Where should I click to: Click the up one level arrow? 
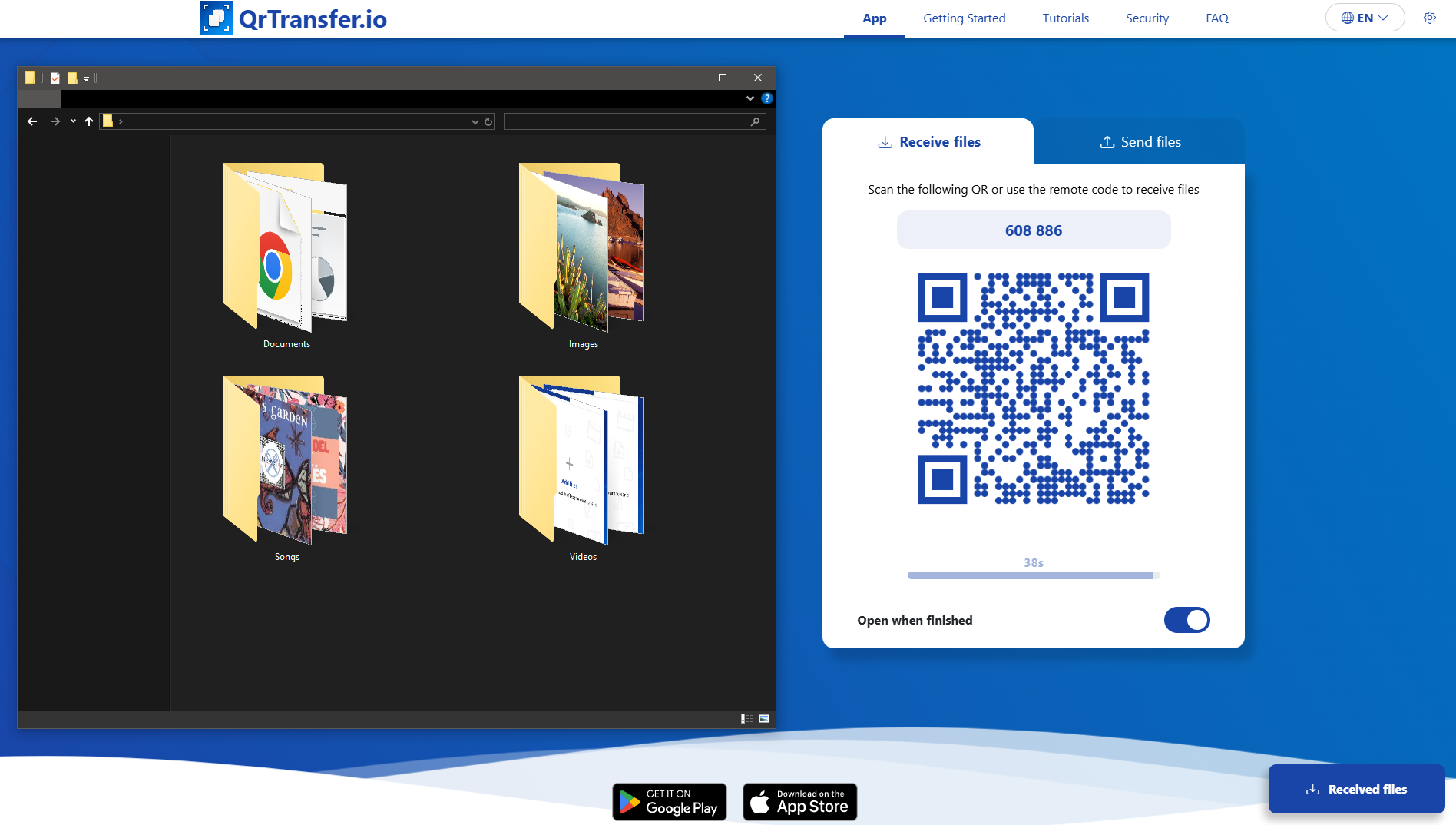pos(89,121)
